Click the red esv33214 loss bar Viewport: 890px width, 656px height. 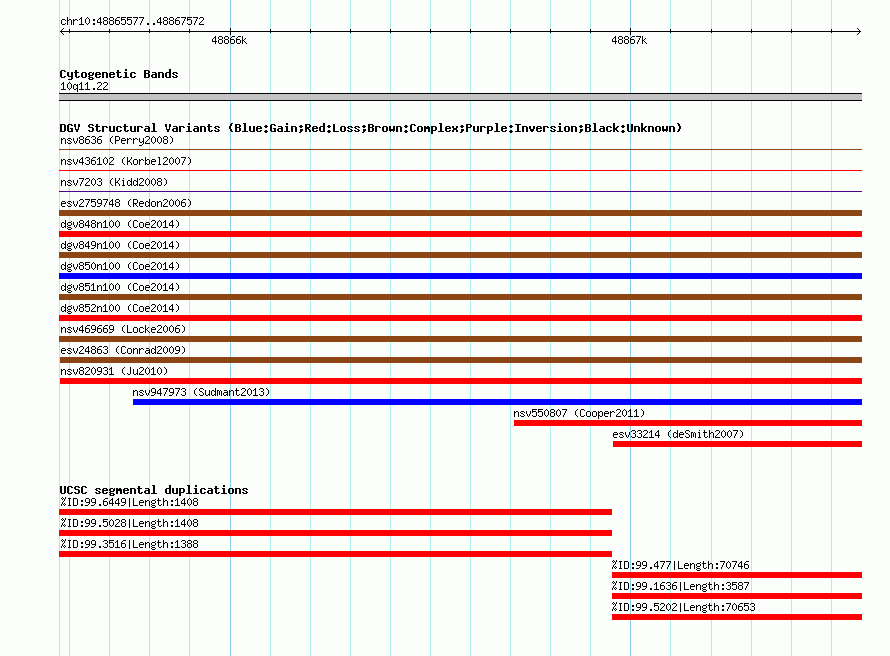click(737, 444)
